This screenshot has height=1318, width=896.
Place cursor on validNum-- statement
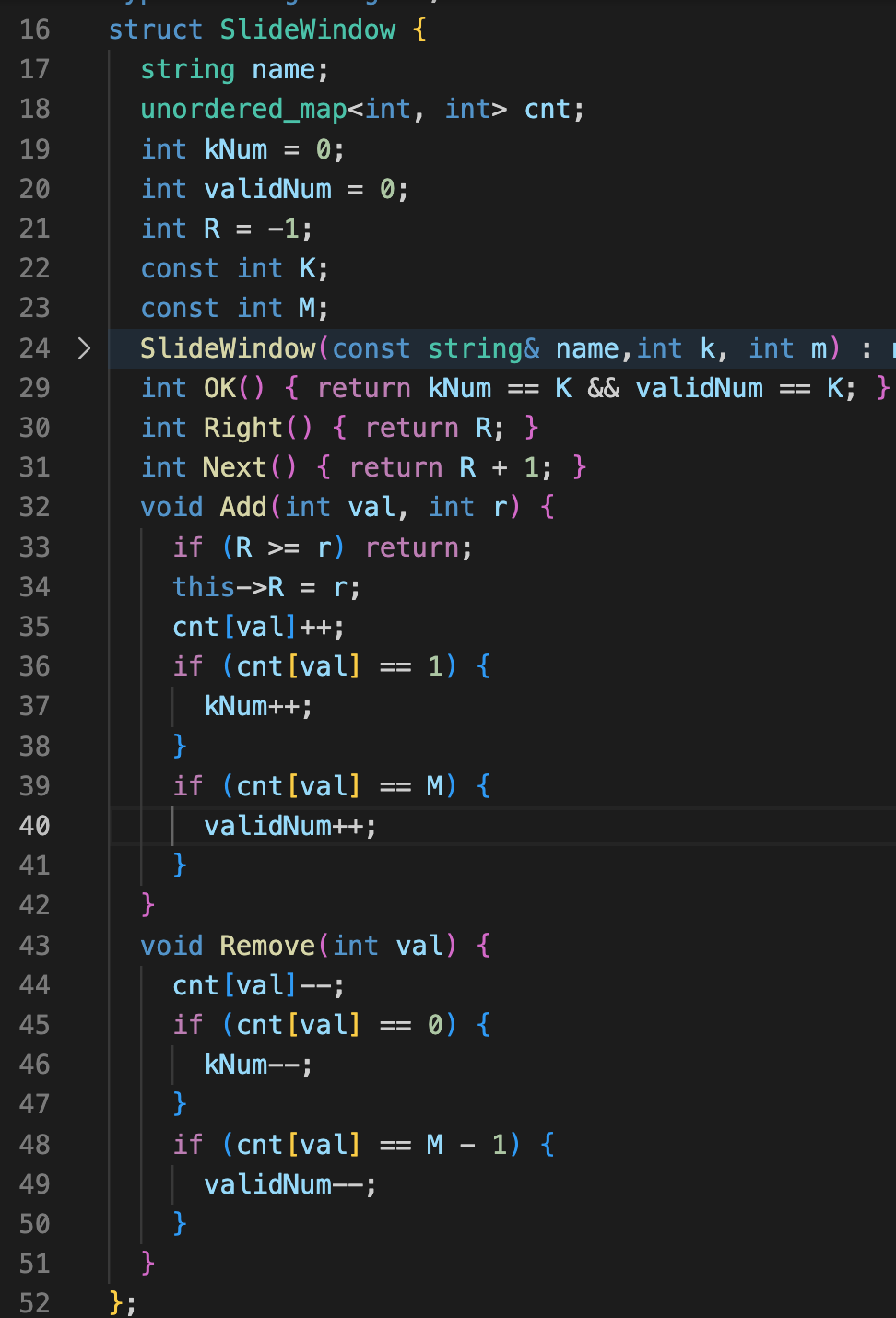pyautogui.click(x=289, y=1184)
